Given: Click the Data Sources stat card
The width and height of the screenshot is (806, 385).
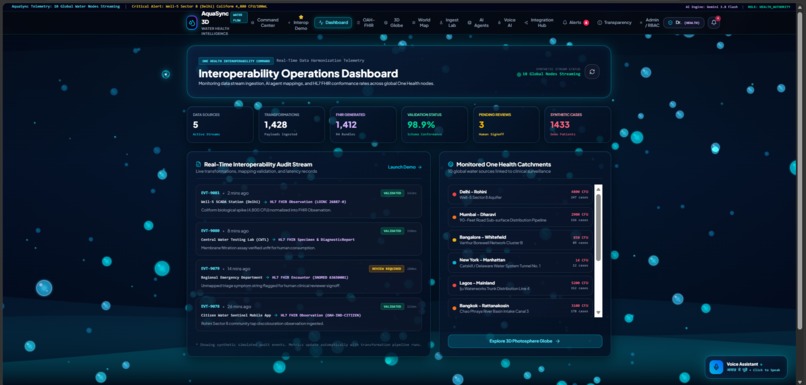Looking at the screenshot, I should pyautogui.click(x=220, y=124).
